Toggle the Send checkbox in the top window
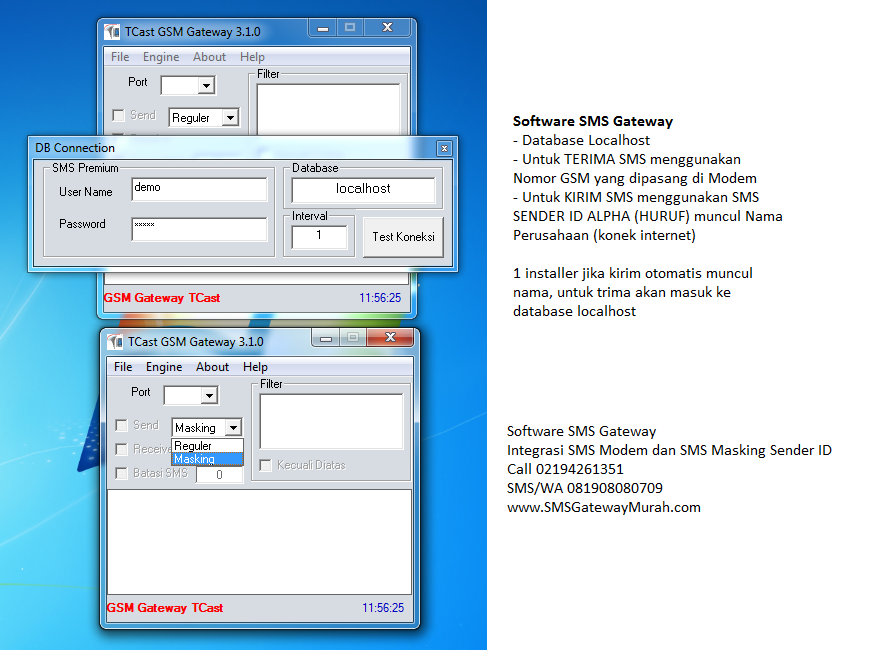Screen dimensions: 884x650 click(x=118, y=116)
